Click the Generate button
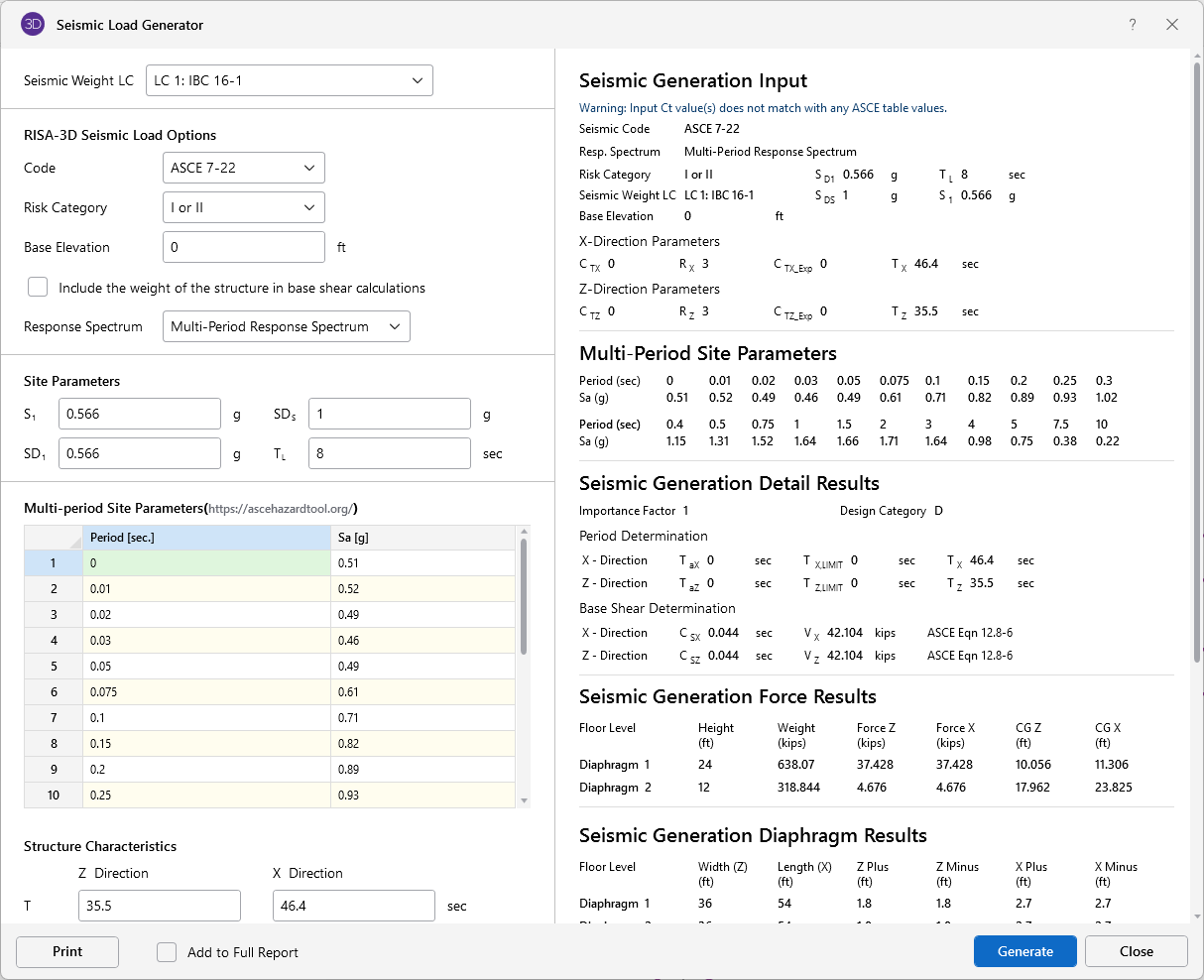This screenshot has height=980, width=1204. point(1024,951)
